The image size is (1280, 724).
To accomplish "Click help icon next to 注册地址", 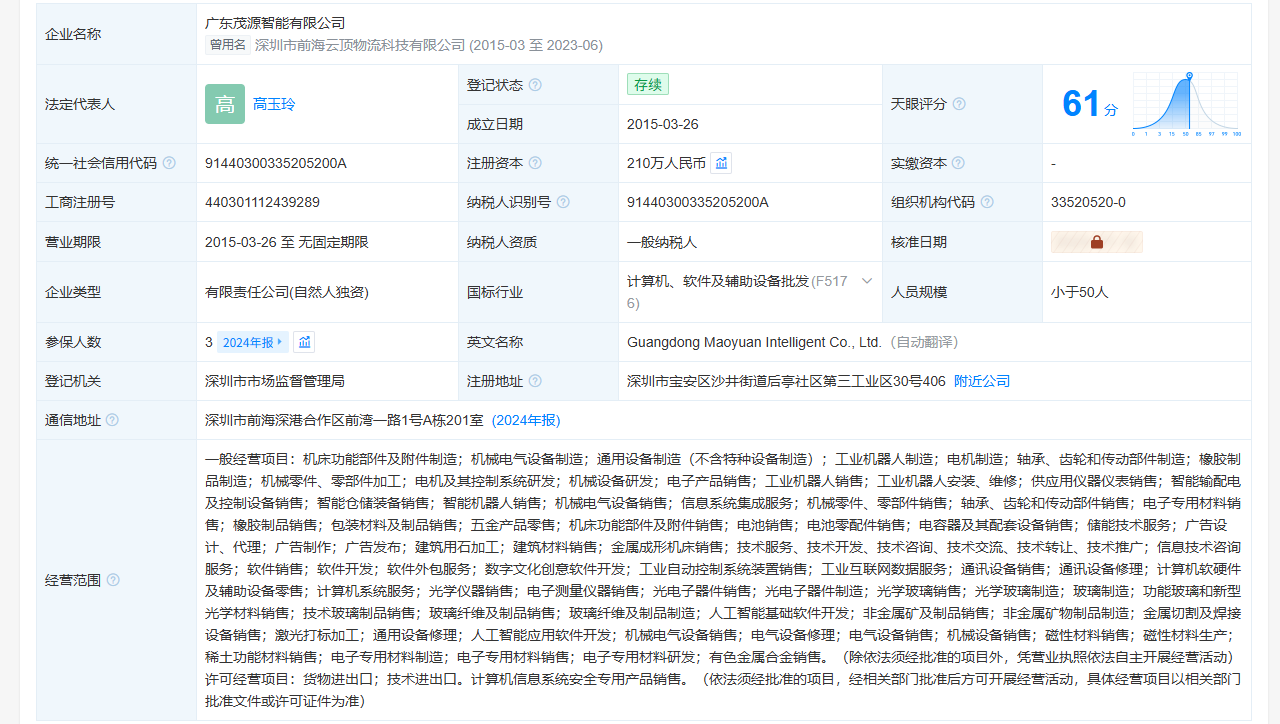I will [x=535, y=381].
